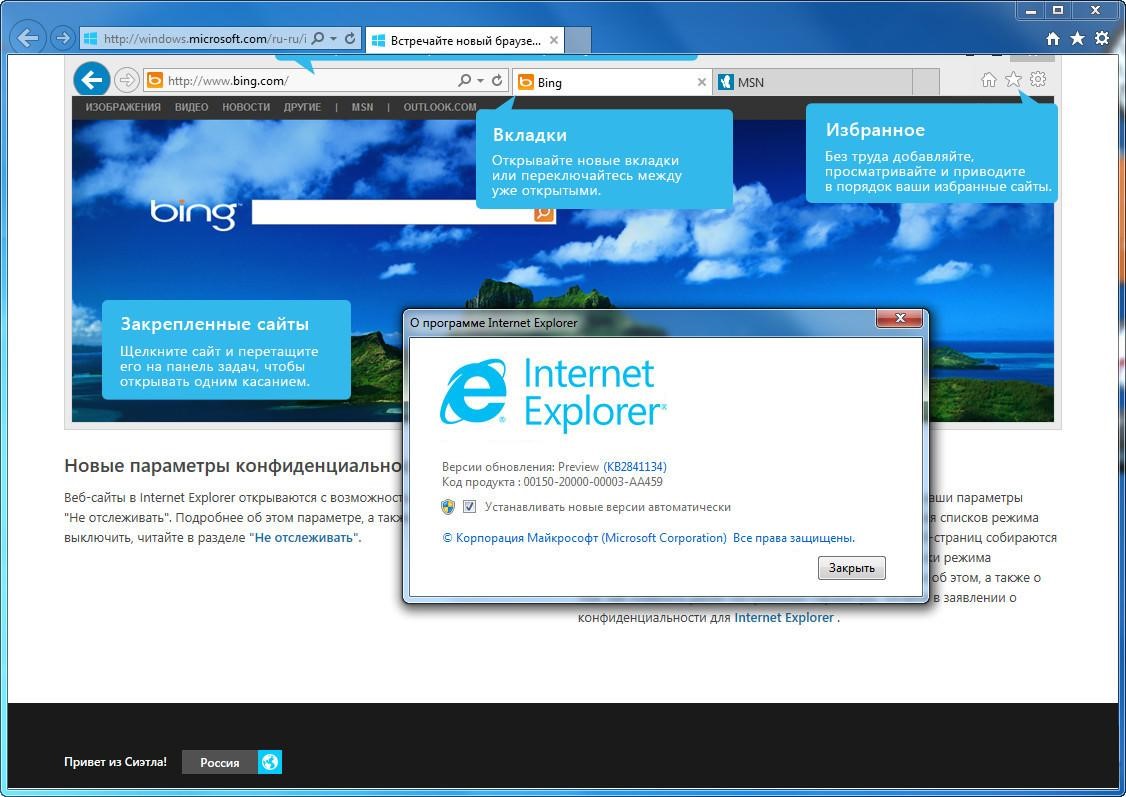Click the product code 00150-20000-00003-AA459 text
The width and height of the screenshot is (1126, 797).
point(592,483)
